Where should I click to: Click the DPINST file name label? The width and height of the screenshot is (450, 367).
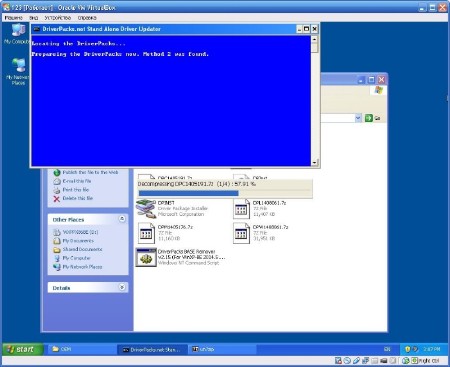[166, 203]
